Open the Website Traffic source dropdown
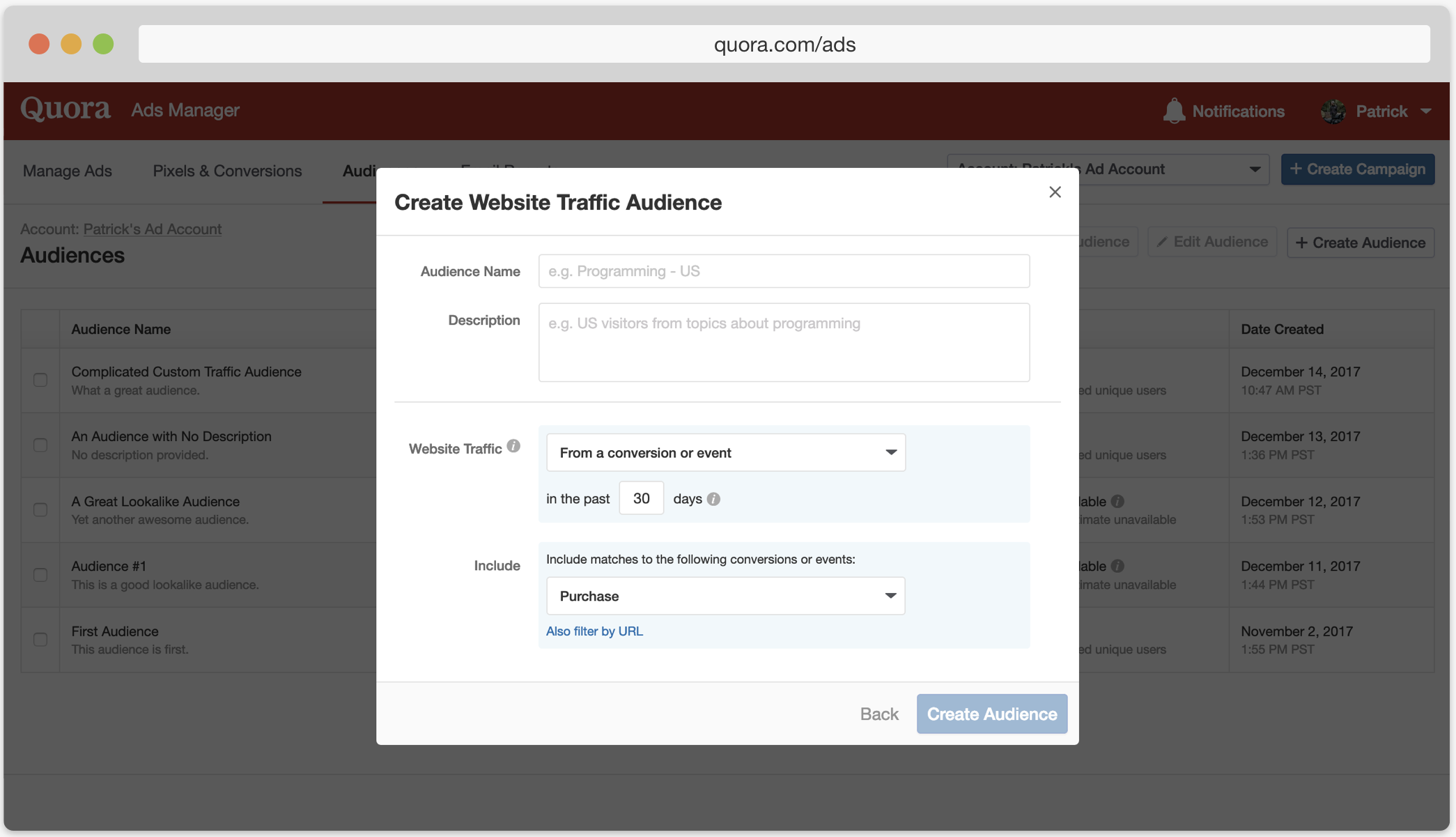The width and height of the screenshot is (1456, 837). pos(725,453)
